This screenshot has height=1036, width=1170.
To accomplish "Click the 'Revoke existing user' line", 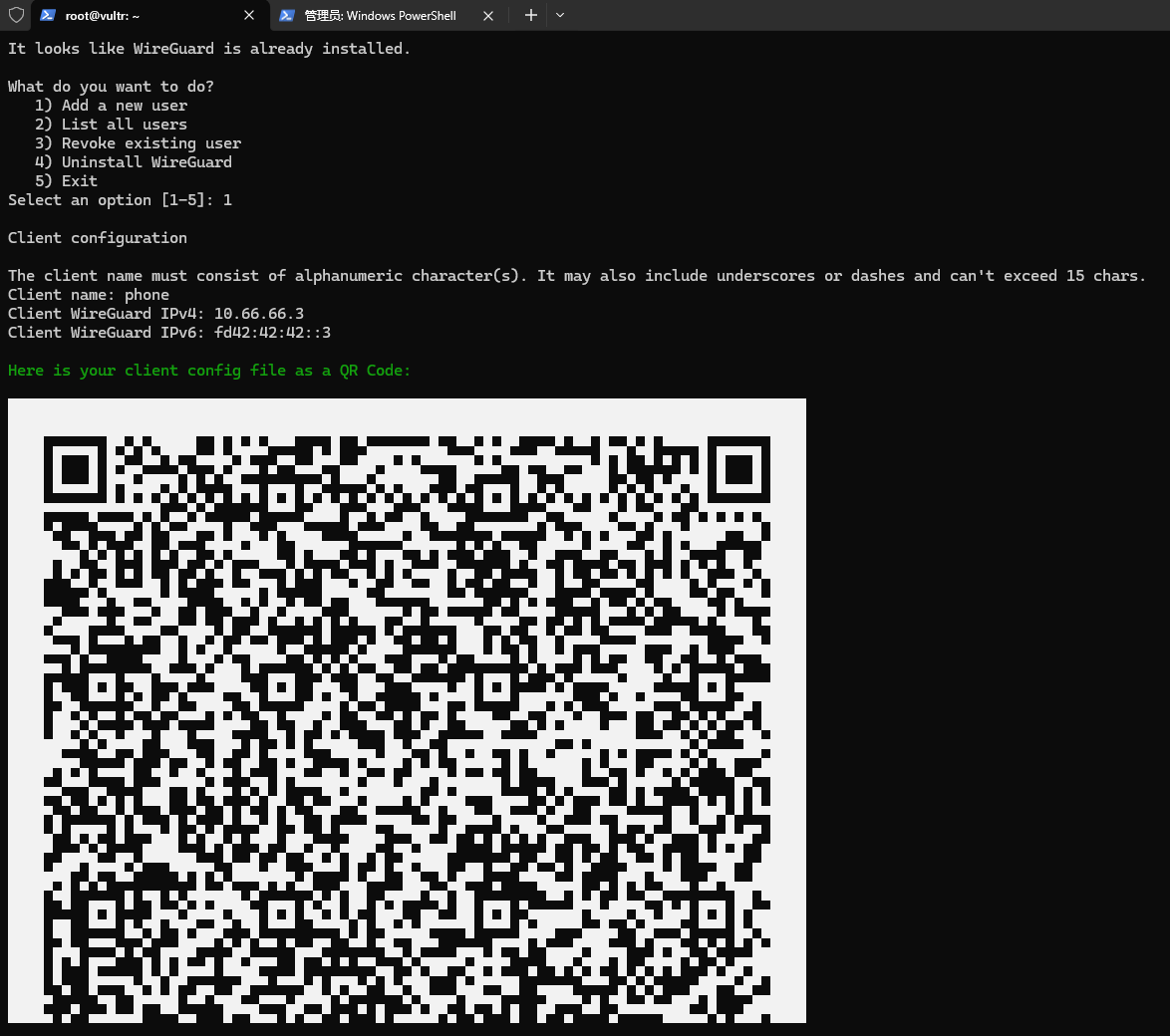I will pyautogui.click(x=139, y=143).
